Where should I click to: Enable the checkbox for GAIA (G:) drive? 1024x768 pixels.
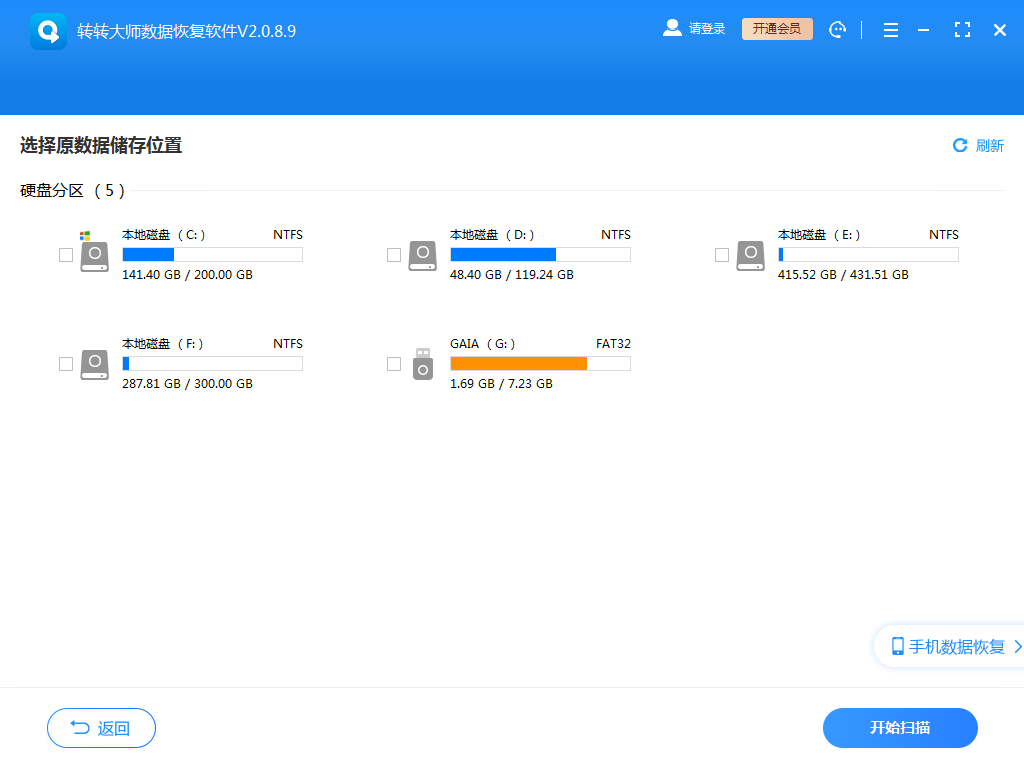tap(394, 364)
